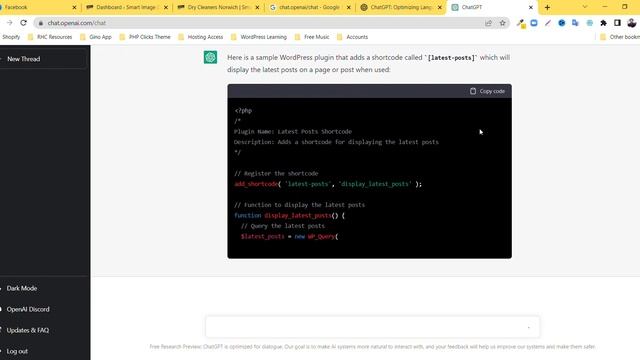Open Updates & FAQ link
Screen dimensions: 640x360
(28, 330)
